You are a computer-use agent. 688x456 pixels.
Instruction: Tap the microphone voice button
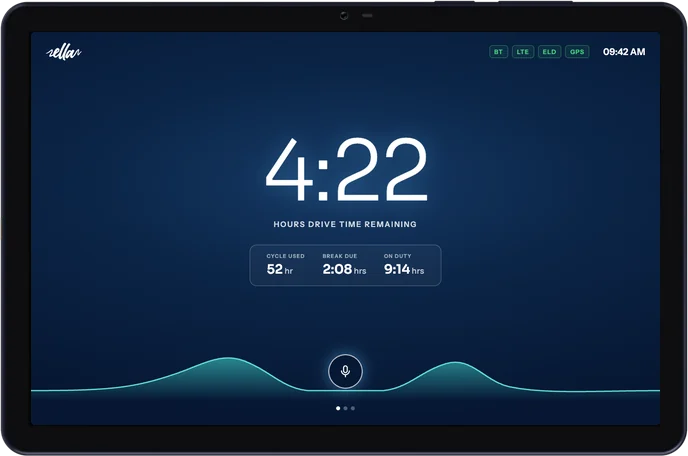[x=345, y=371]
